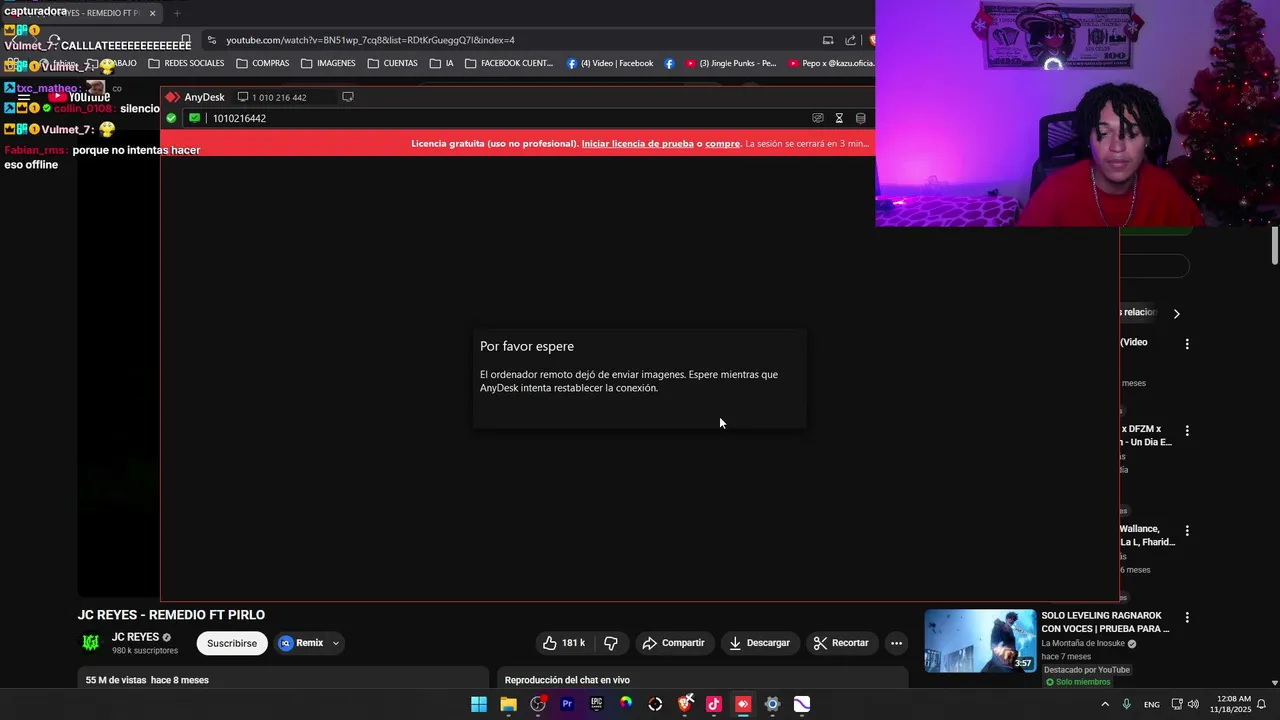This screenshot has width=1280, height=720.
Task: Open Windows Start menu
Action: [x=479, y=704]
